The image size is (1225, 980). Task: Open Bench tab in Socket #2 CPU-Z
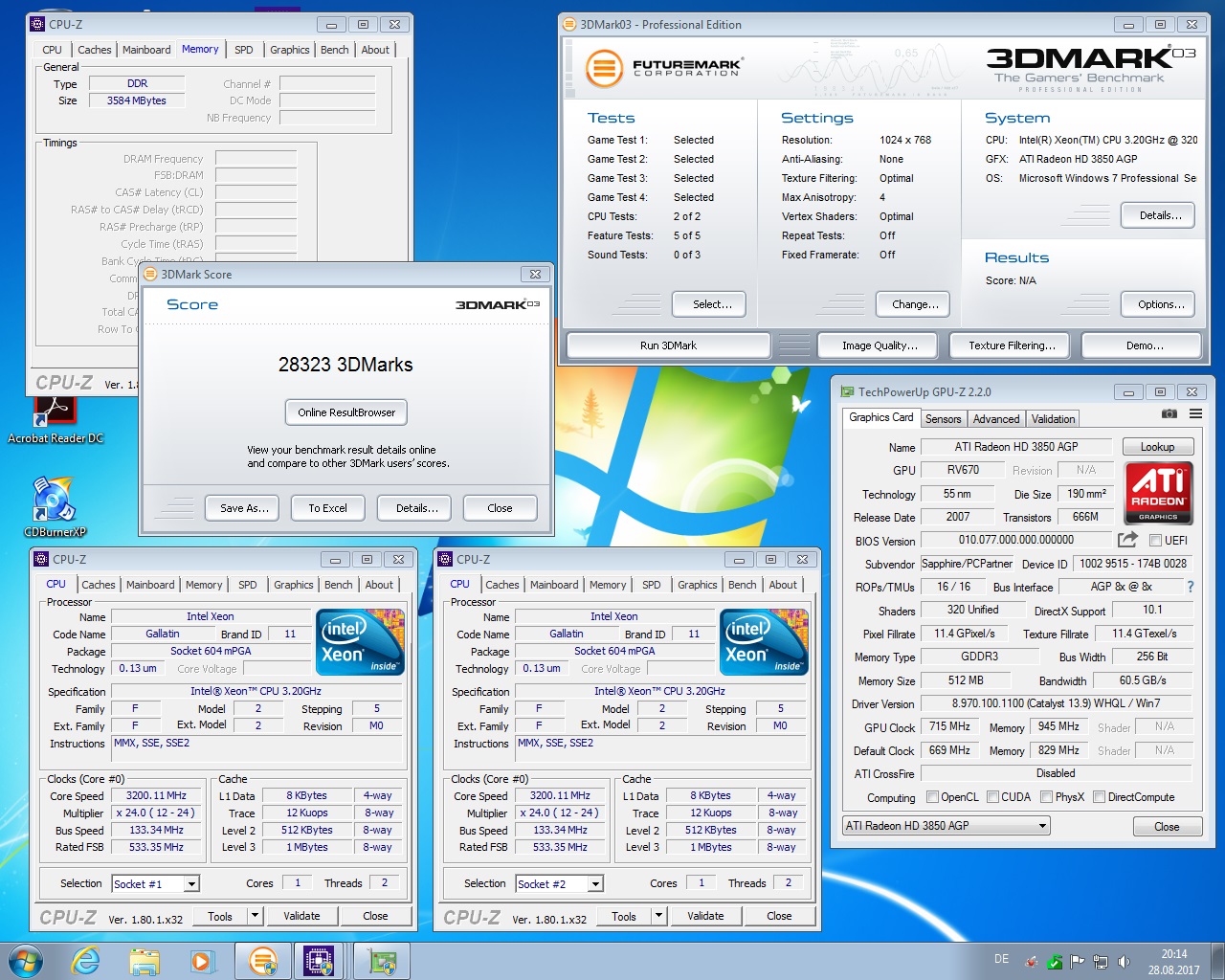pos(742,585)
